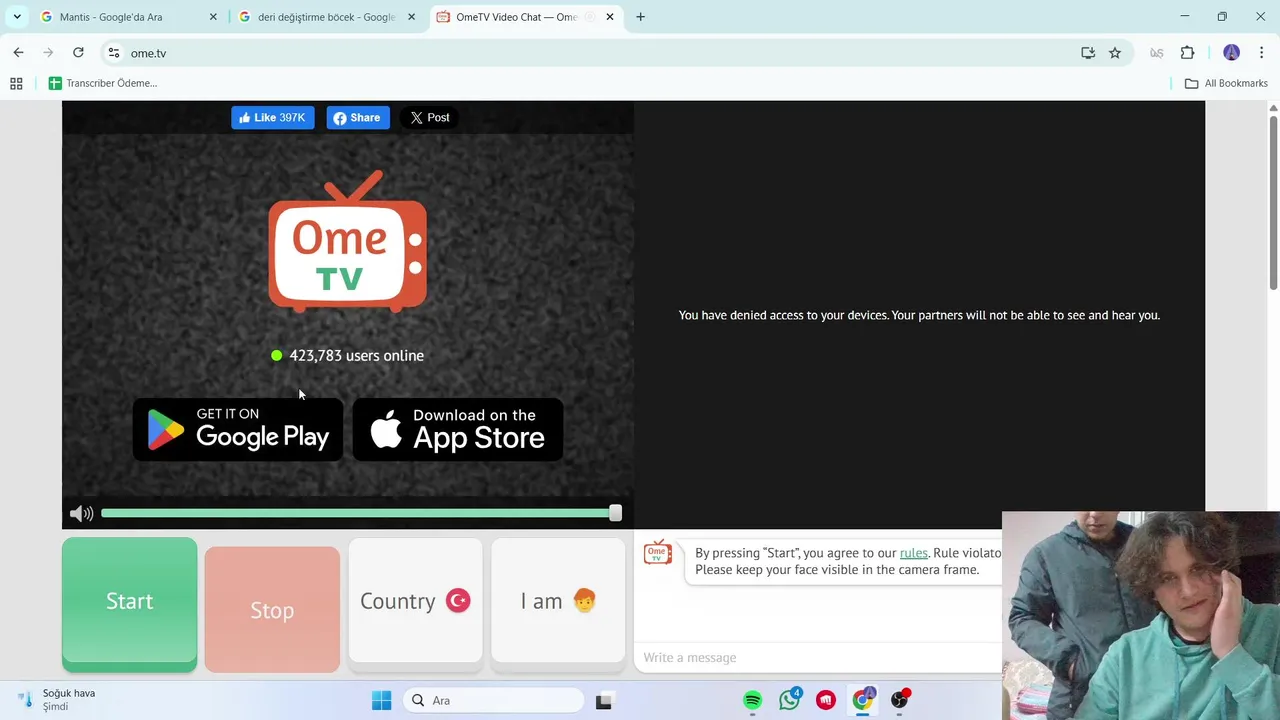Open the Soğuk hava weather widget
This screenshot has width=1280, height=720.
tap(57, 700)
